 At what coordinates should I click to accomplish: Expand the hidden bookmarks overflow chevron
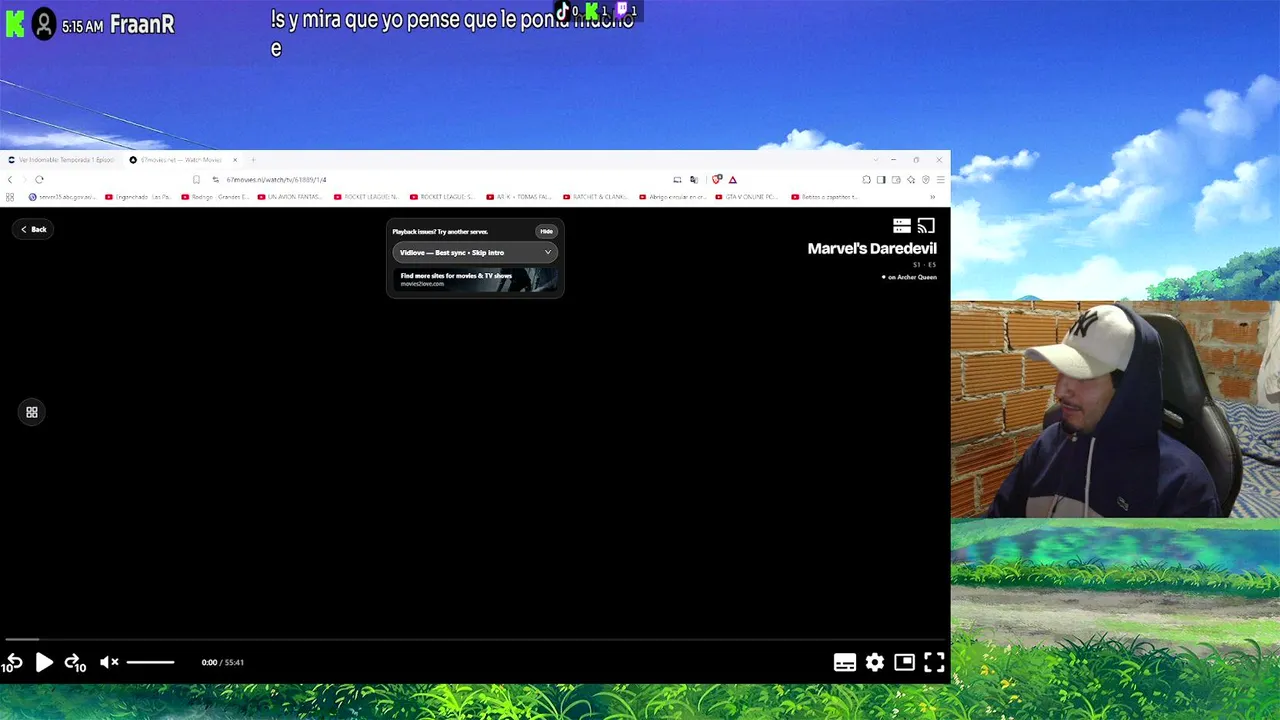click(933, 197)
